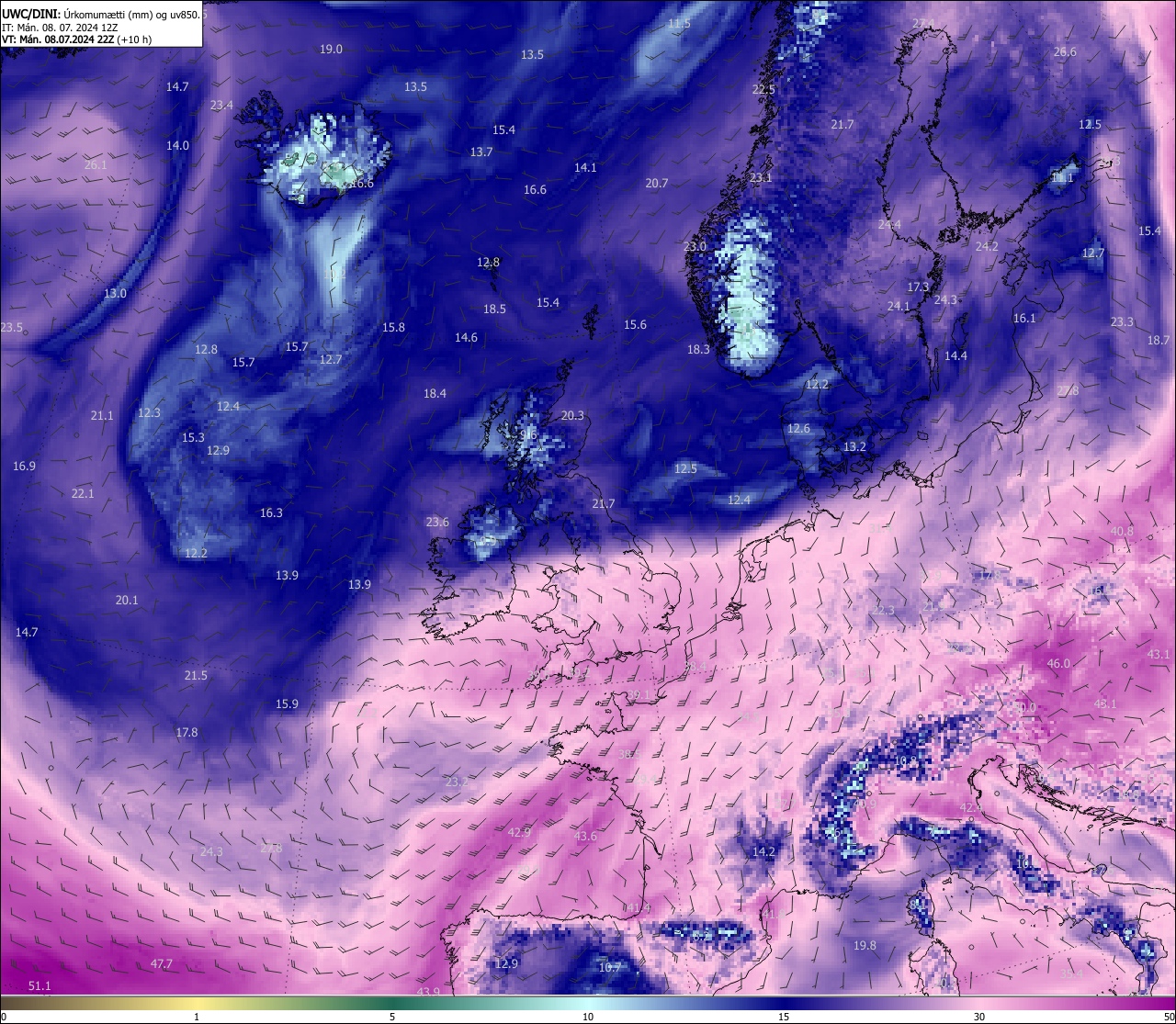Click the UWC/DINI title label
Screen dimensions: 1176x1024
point(29,13)
